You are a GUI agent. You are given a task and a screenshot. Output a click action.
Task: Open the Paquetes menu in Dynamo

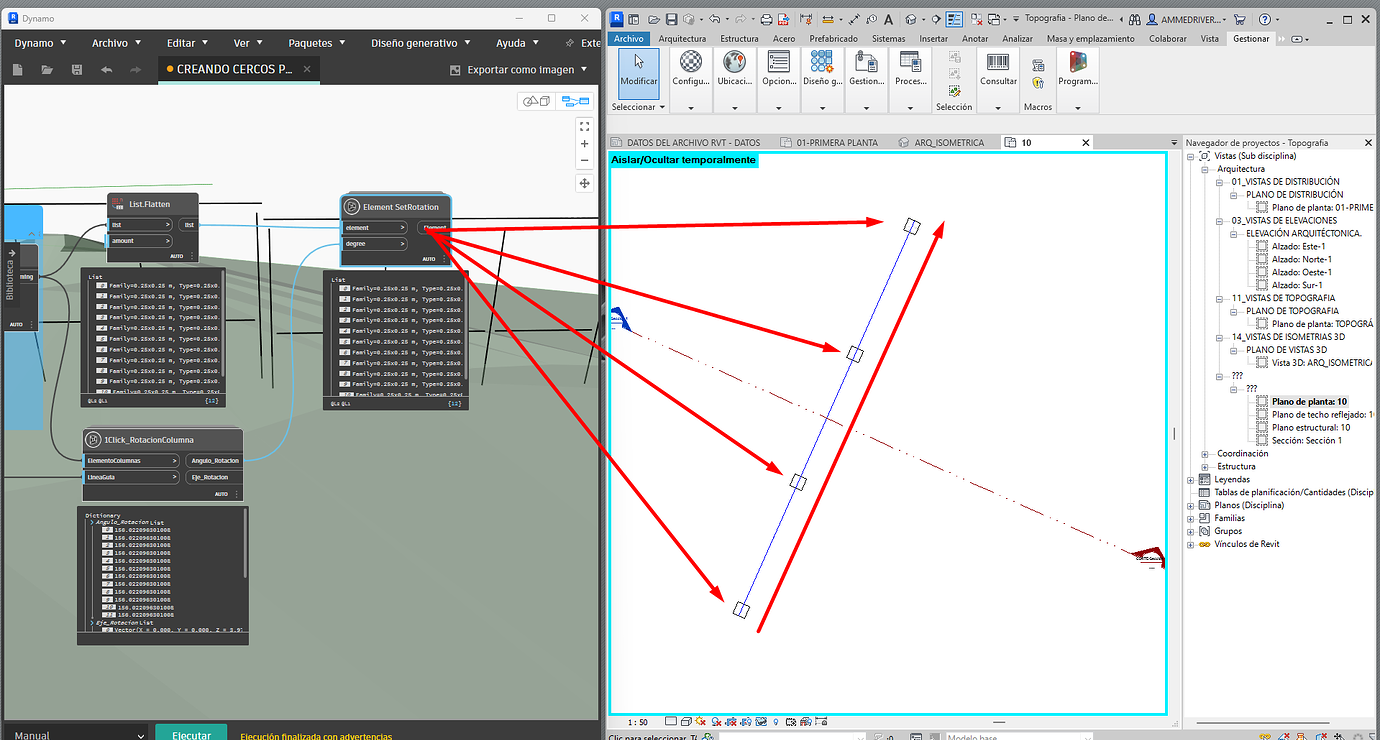(316, 42)
